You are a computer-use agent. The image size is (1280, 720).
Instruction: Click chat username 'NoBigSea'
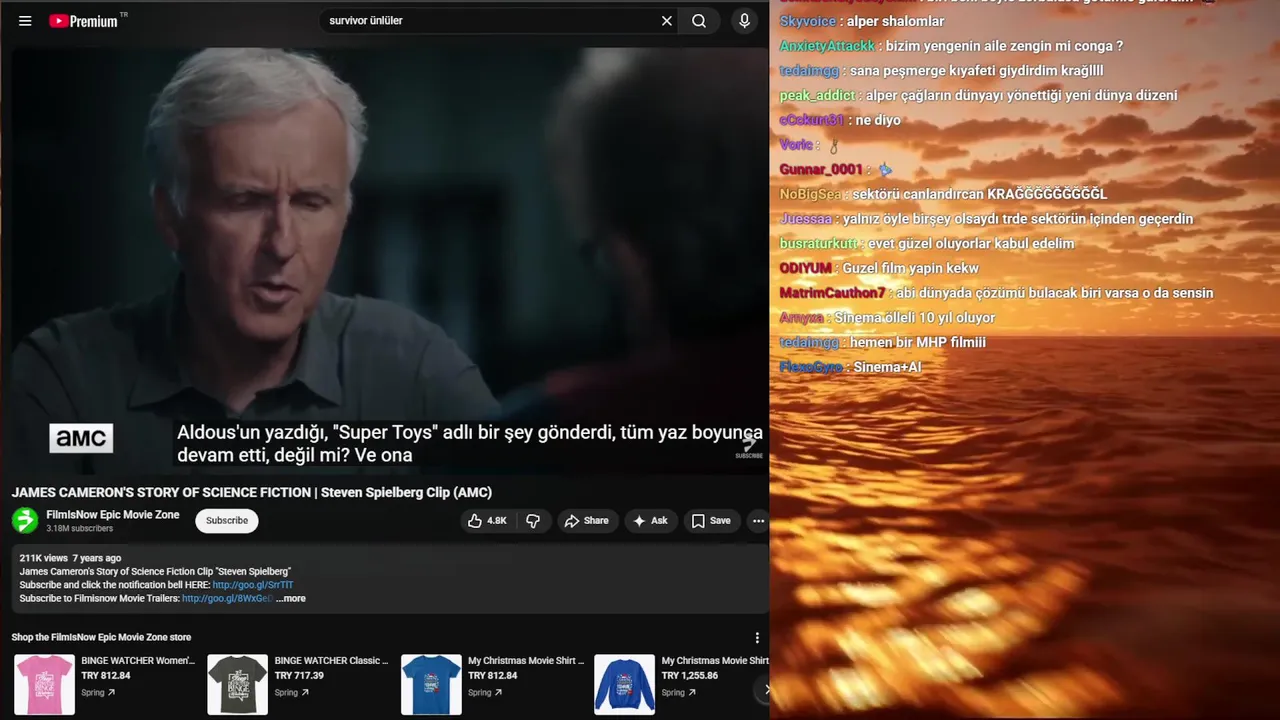coord(810,194)
